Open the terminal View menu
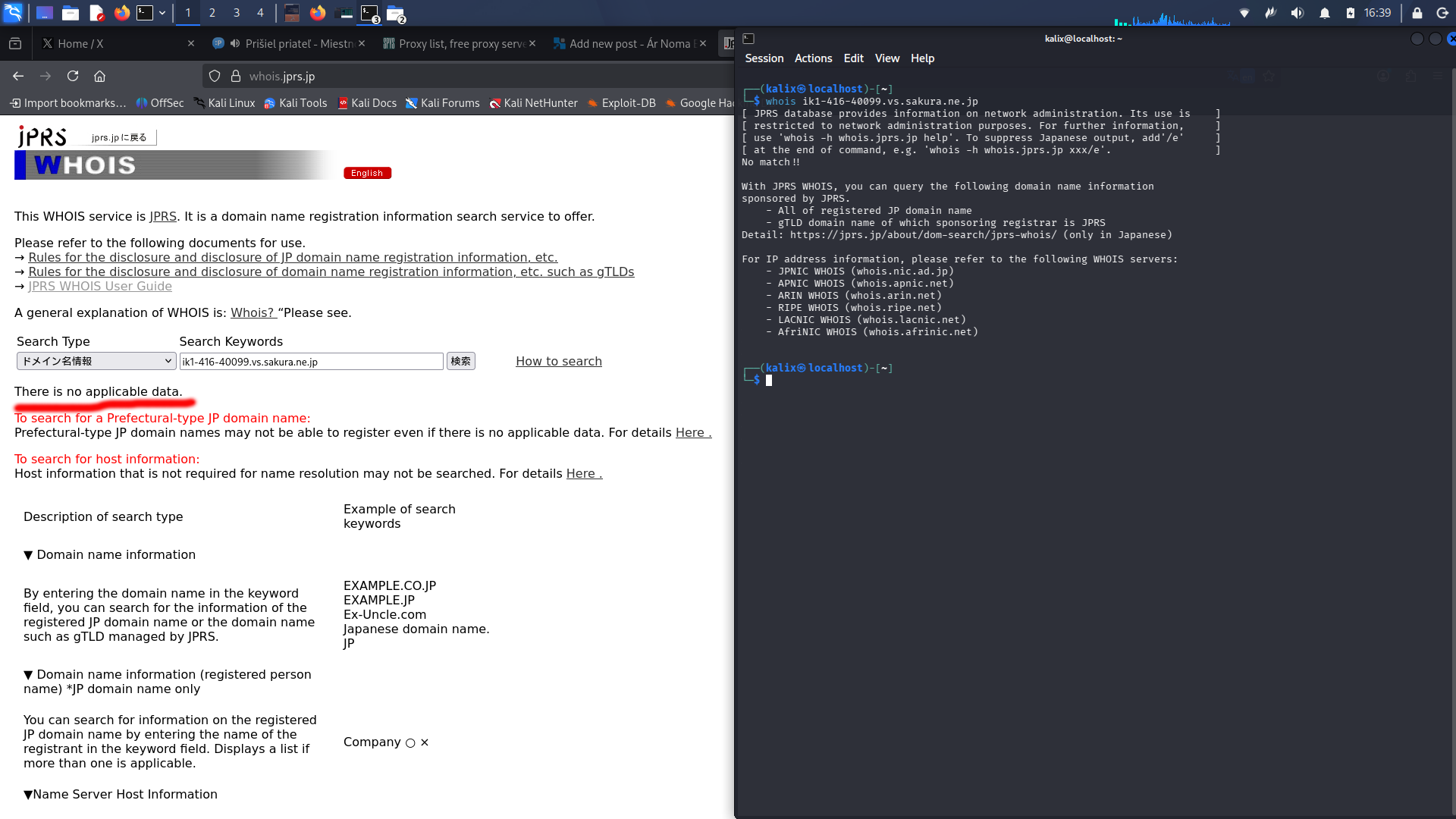The image size is (1456, 819). (887, 58)
